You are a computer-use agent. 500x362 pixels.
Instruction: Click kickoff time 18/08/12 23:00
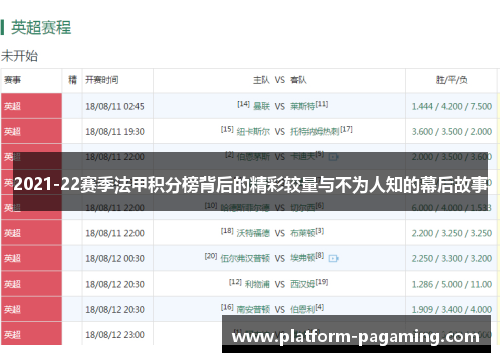[115, 335]
